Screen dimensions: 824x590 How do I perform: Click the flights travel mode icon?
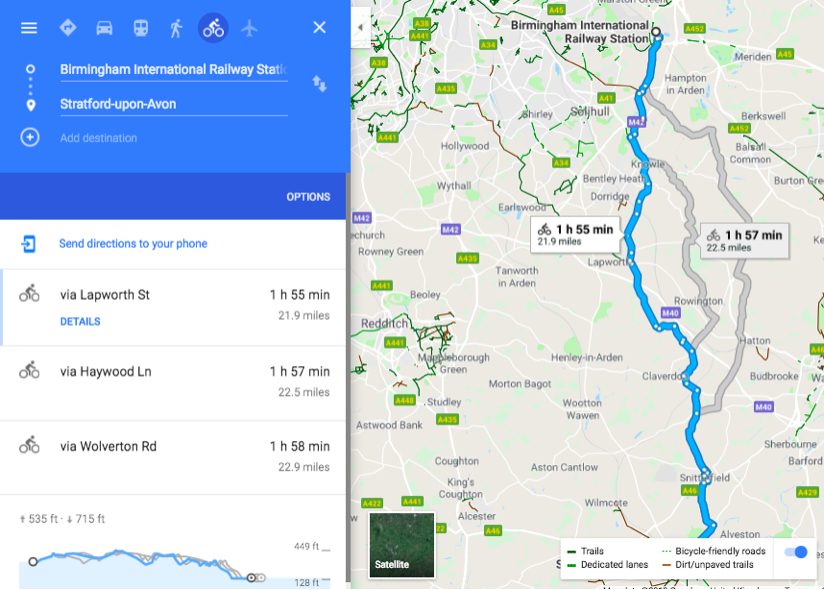[249, 27]
